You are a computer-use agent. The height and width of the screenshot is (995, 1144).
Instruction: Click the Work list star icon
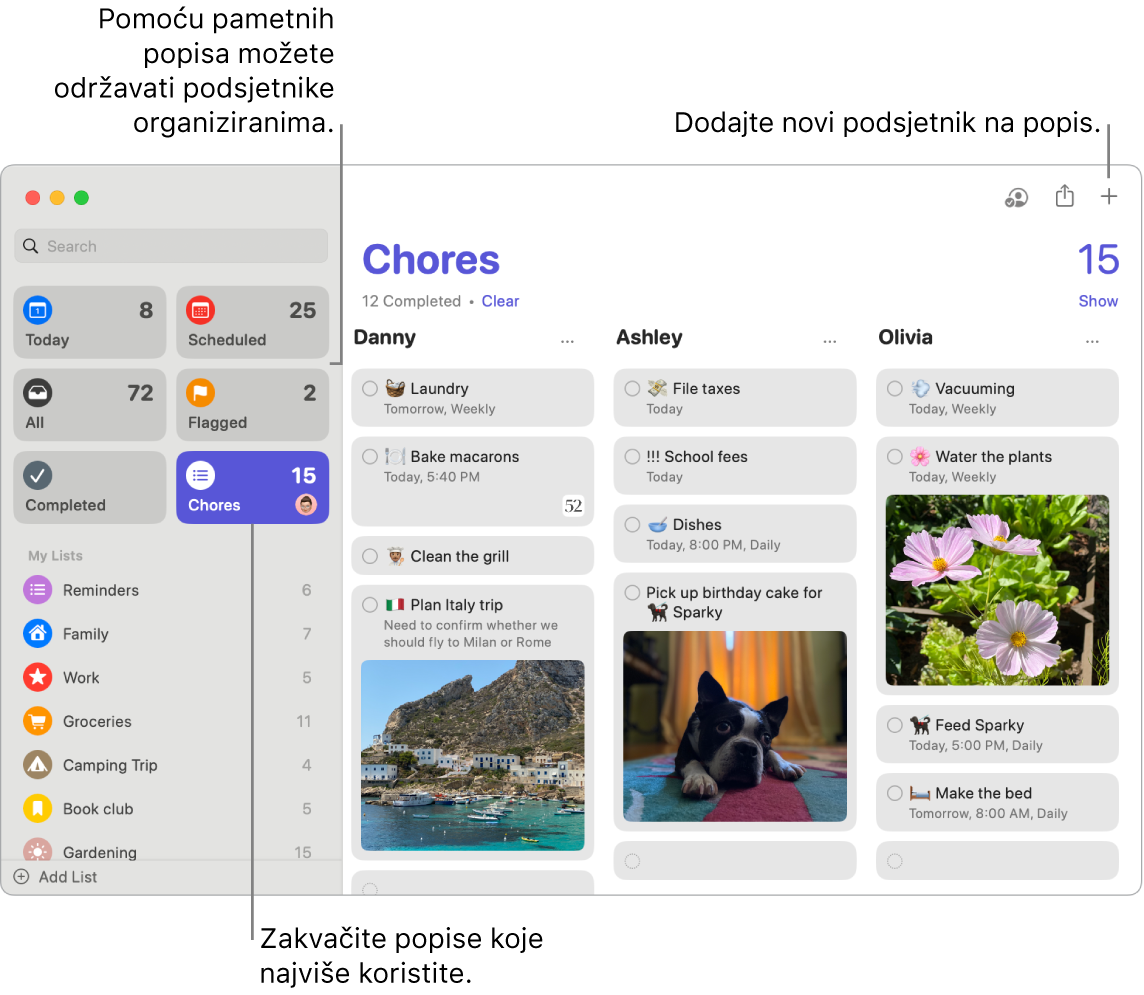(37, 677)
